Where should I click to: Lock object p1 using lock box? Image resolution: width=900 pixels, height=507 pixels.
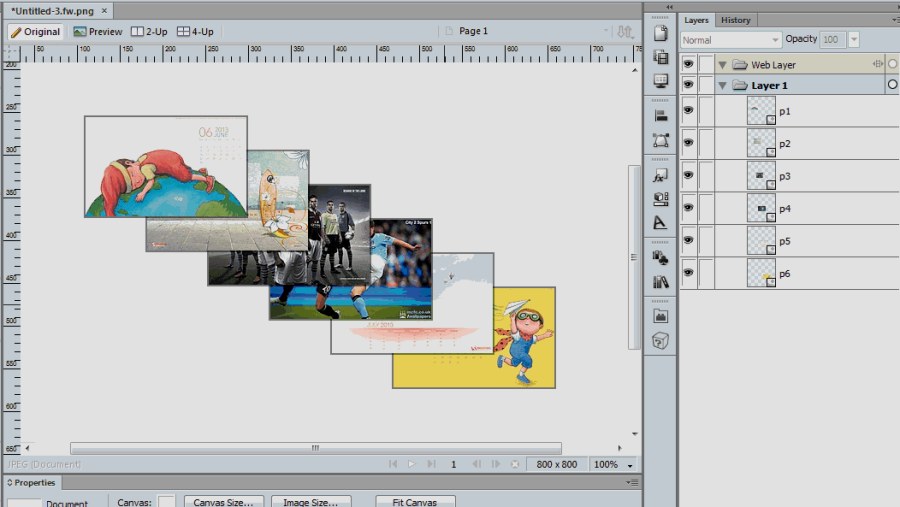[x=707, y=111]
